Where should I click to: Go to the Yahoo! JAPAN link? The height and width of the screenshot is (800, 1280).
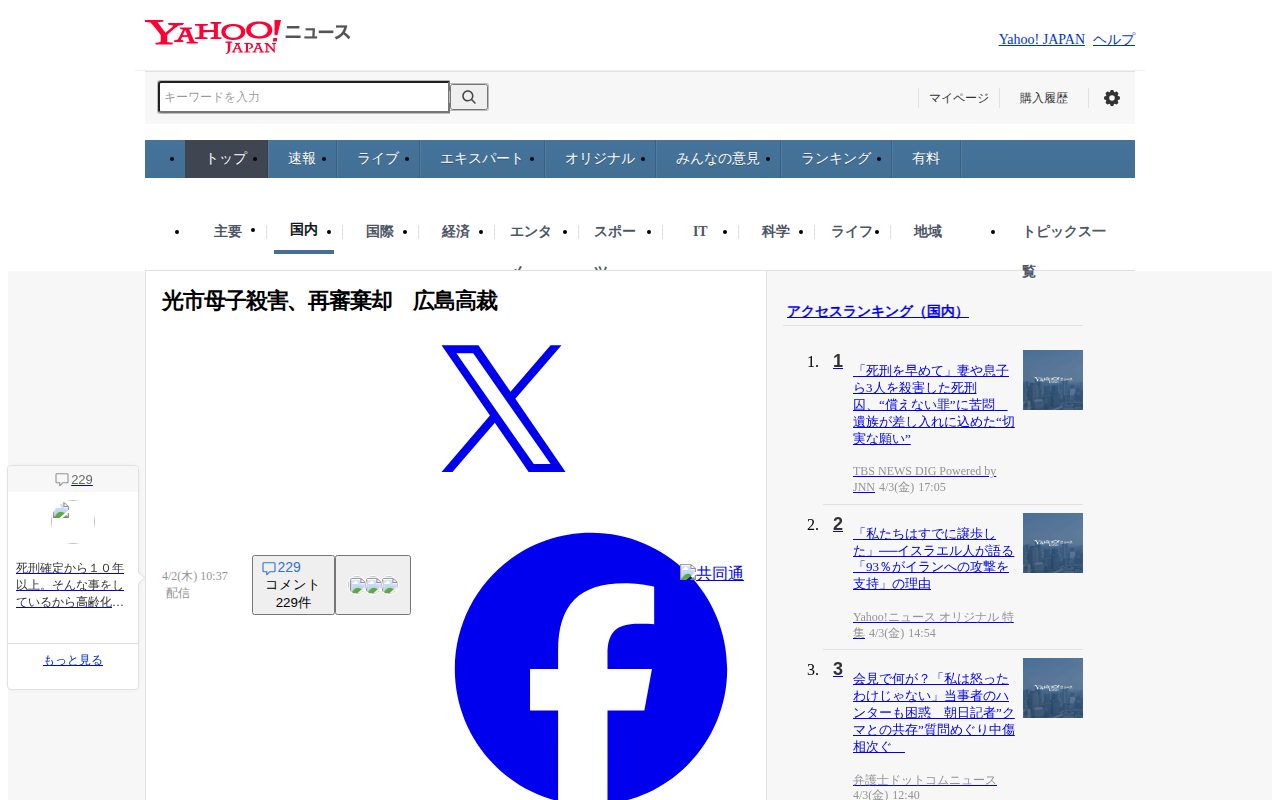click(1041, 39)
